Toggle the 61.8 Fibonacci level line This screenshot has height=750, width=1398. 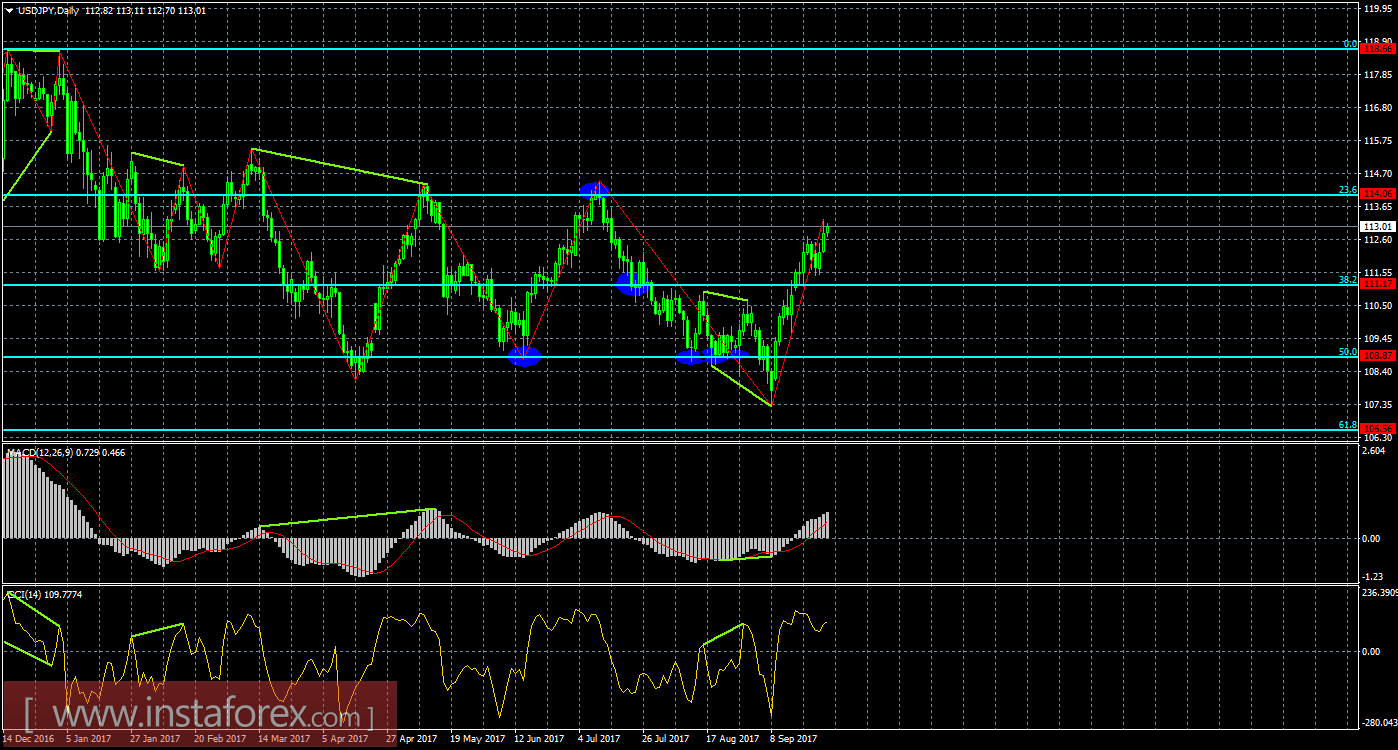click(700, 429)
